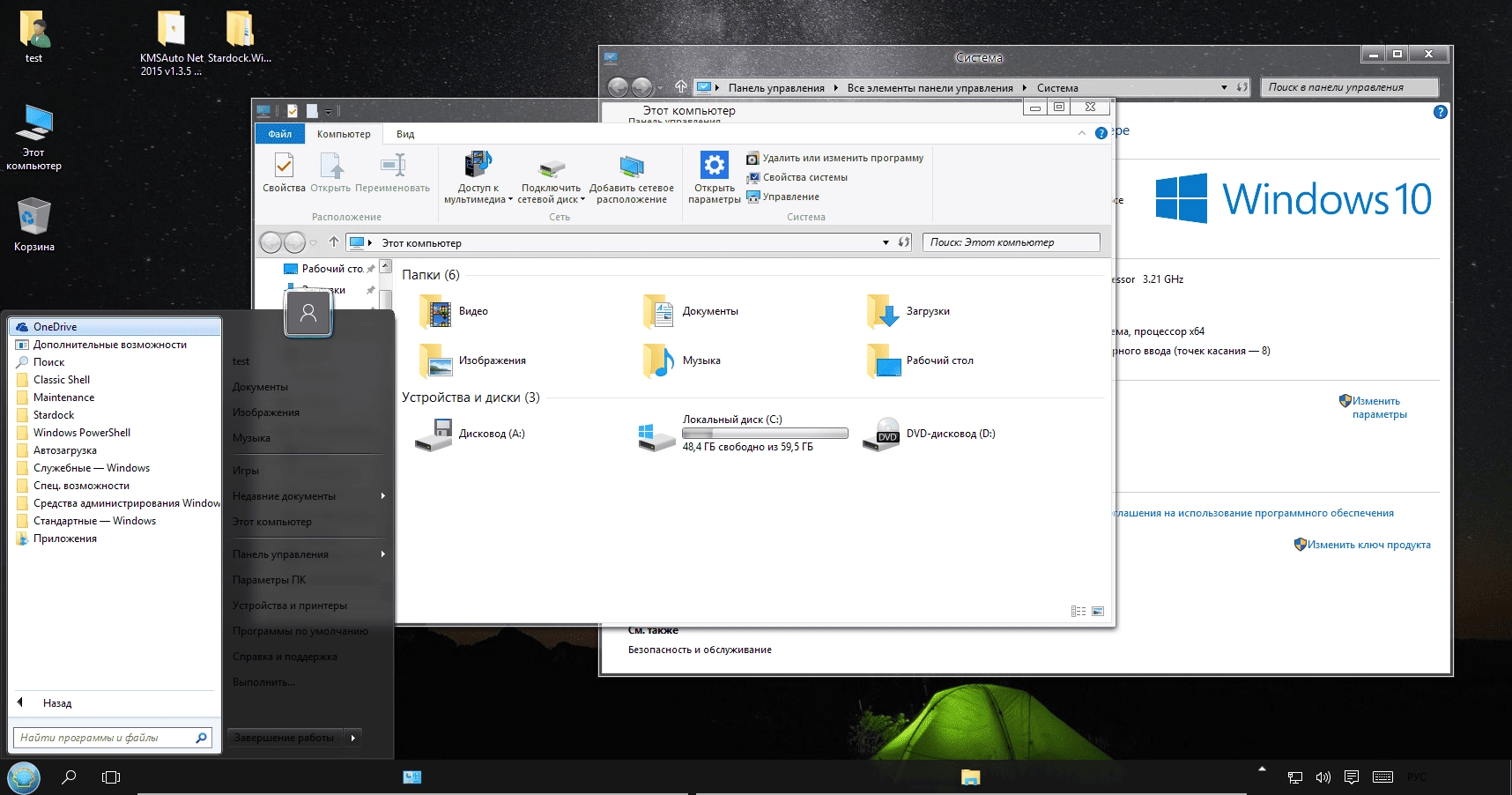Open Task View on taskbar
Viewport: 1512px width, 795px height.
[x=111, y=777]
